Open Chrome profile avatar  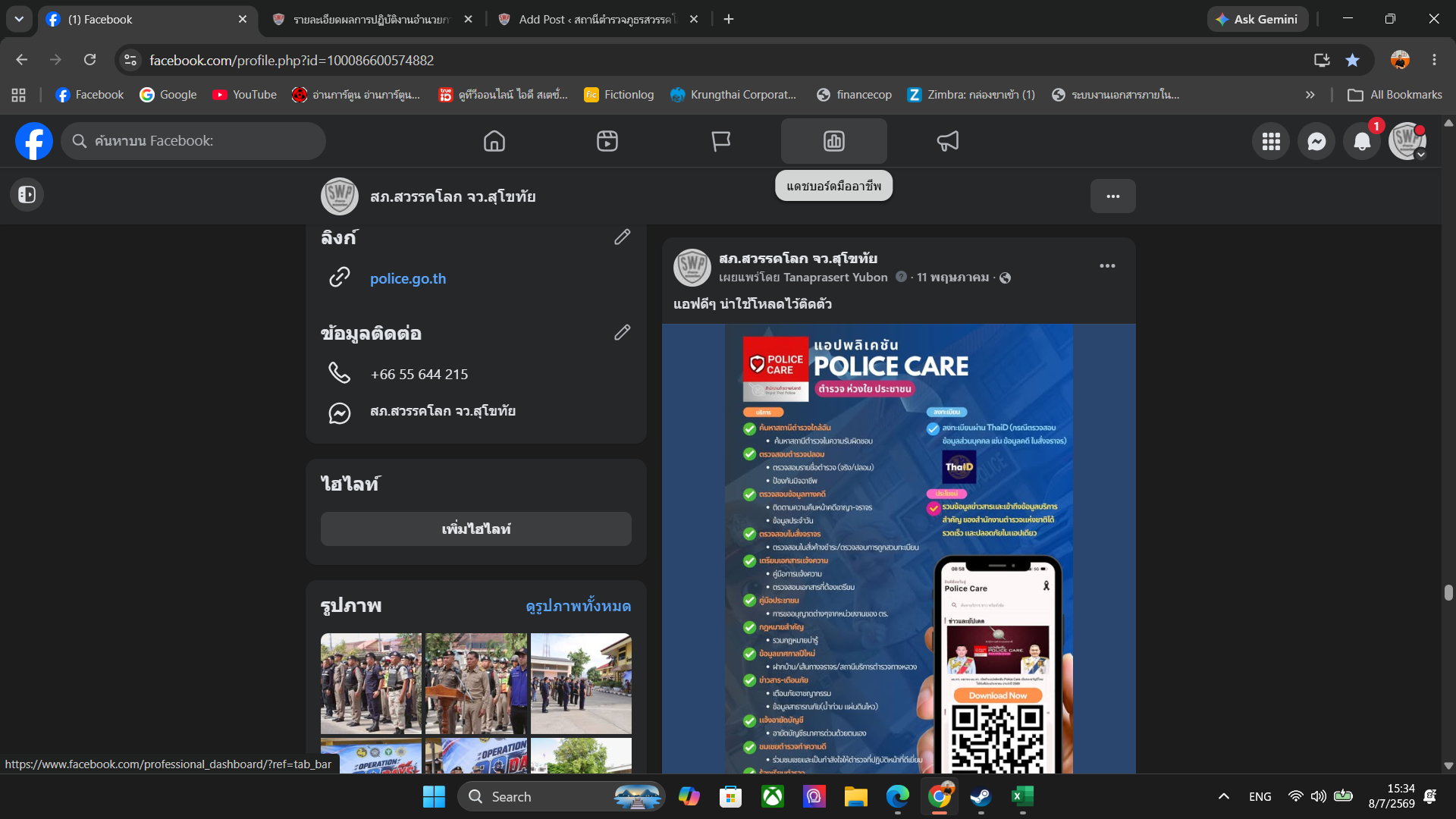pyautogui.click(x=1400, y=60)
